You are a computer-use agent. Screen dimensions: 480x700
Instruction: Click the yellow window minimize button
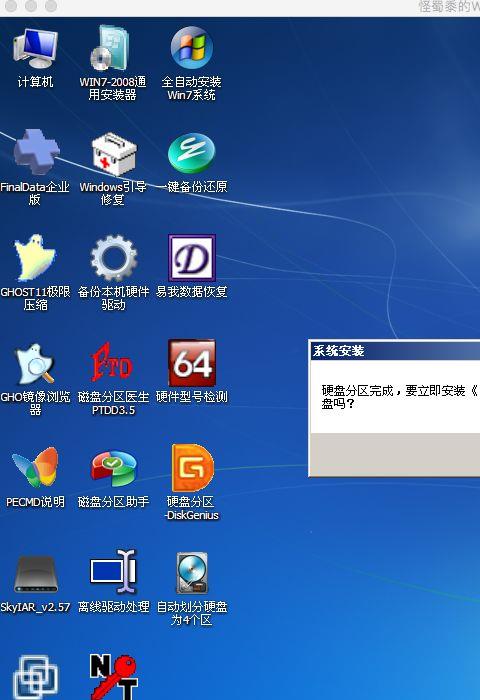click(x=31, y=6)
